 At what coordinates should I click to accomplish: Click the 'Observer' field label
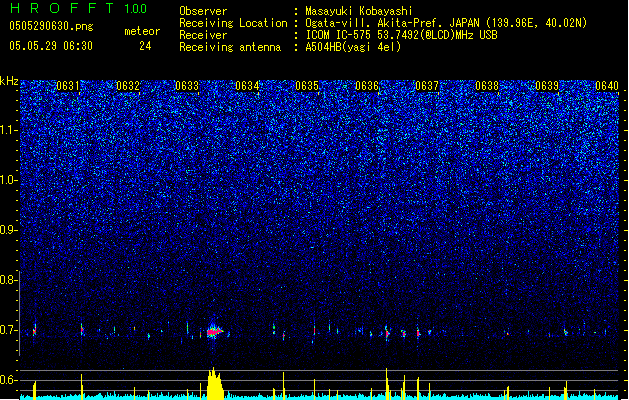pyautogui.click(x=203, y=11)
